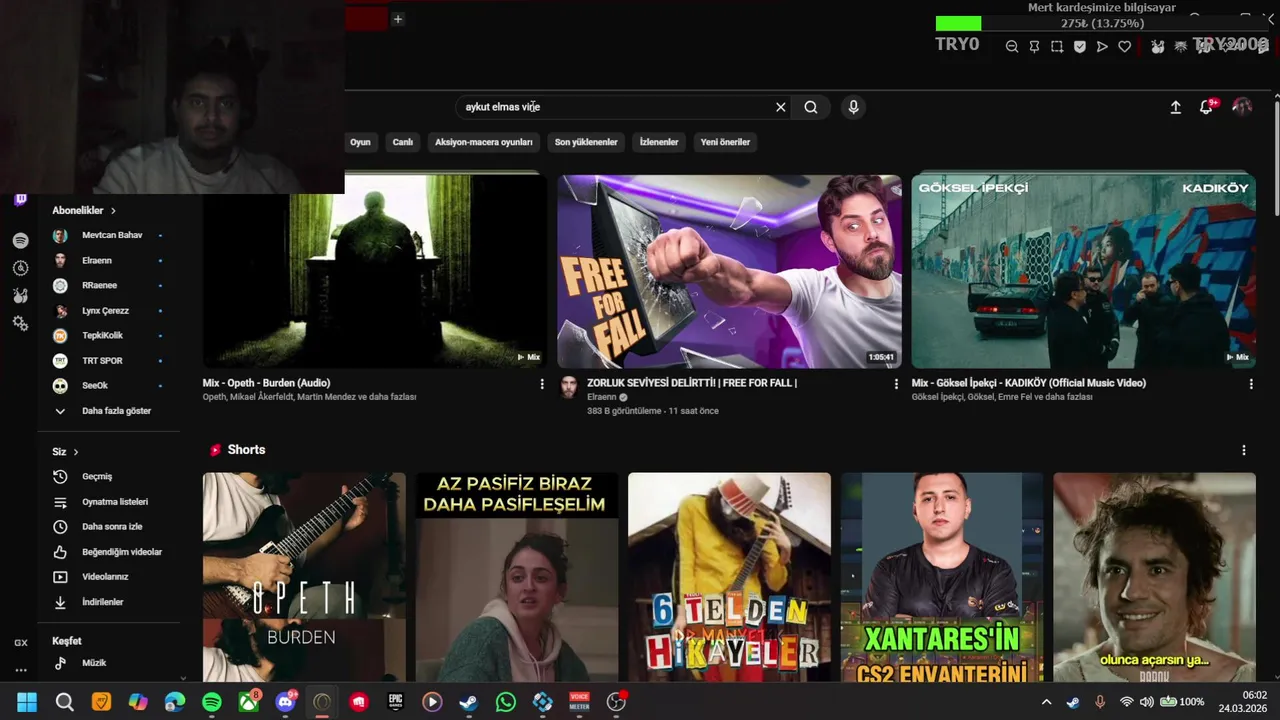The height and width of the screenshot is (720, 1280).
Task: Play Göksel İpekçi Kadıköy thumbnail
Action: 1083,271
